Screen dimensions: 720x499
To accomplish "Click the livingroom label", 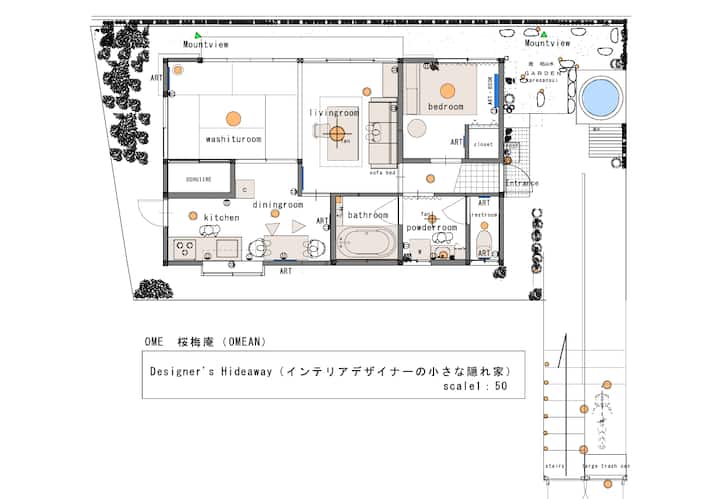I will click(334, 112).
